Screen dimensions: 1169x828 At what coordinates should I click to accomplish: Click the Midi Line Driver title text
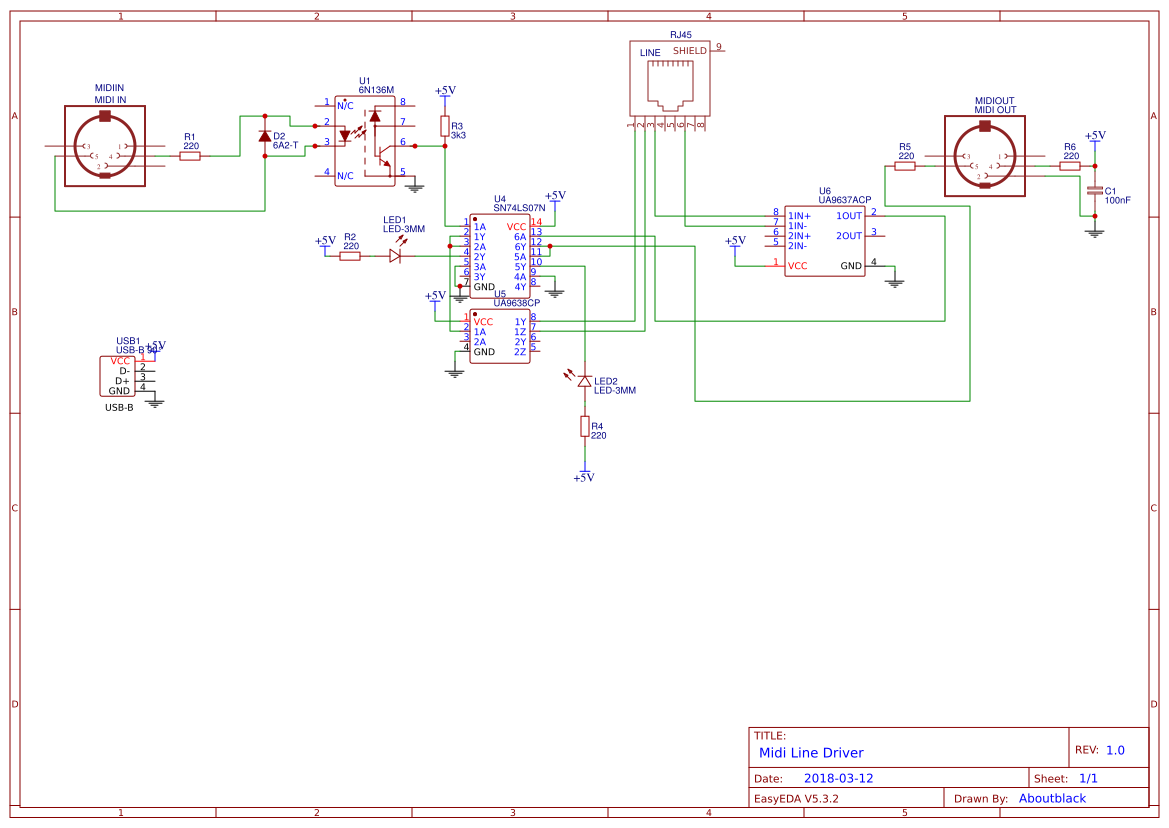810,752
